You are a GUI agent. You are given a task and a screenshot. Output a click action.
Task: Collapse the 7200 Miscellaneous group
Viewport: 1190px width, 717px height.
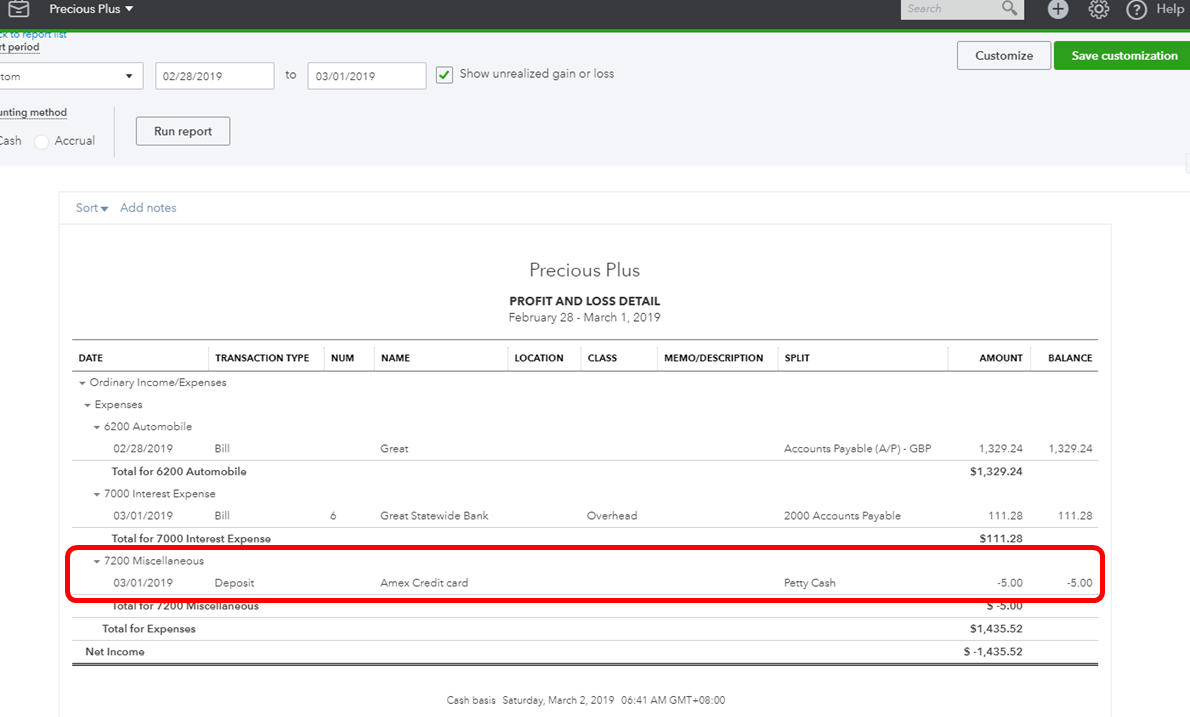pos(97,561)
